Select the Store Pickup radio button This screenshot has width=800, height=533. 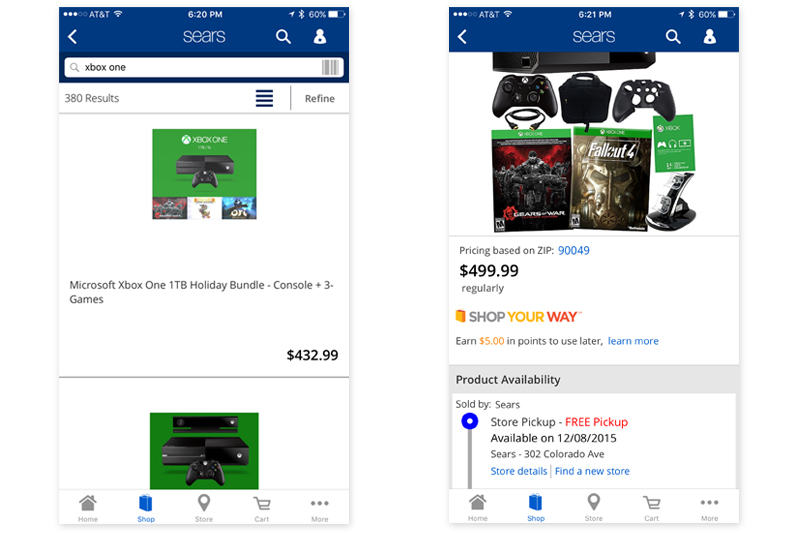tap(470, 421)
